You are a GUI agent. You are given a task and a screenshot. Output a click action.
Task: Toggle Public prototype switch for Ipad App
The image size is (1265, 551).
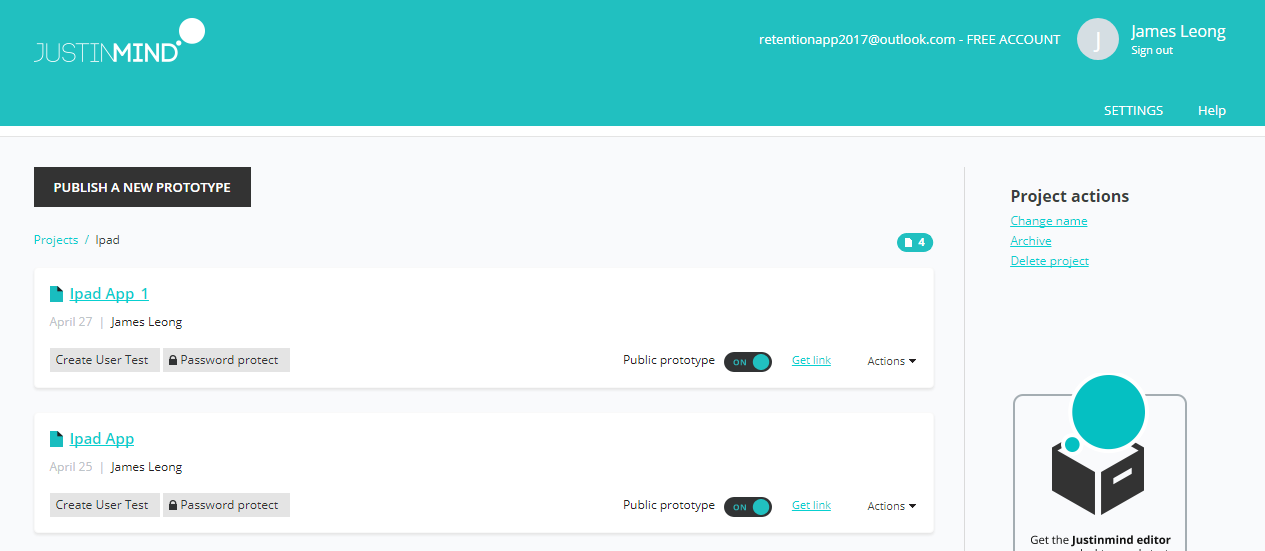point(748,507)
